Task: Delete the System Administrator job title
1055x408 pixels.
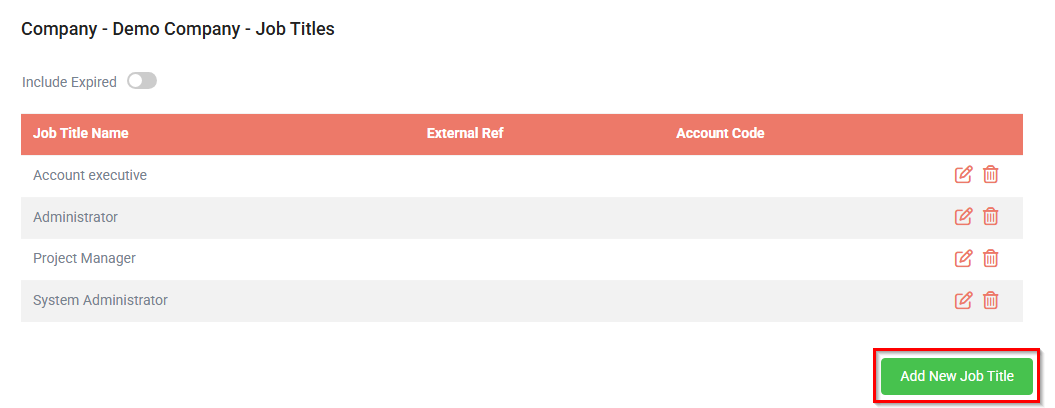Action: pyautogui.click(x=990, y=300)
